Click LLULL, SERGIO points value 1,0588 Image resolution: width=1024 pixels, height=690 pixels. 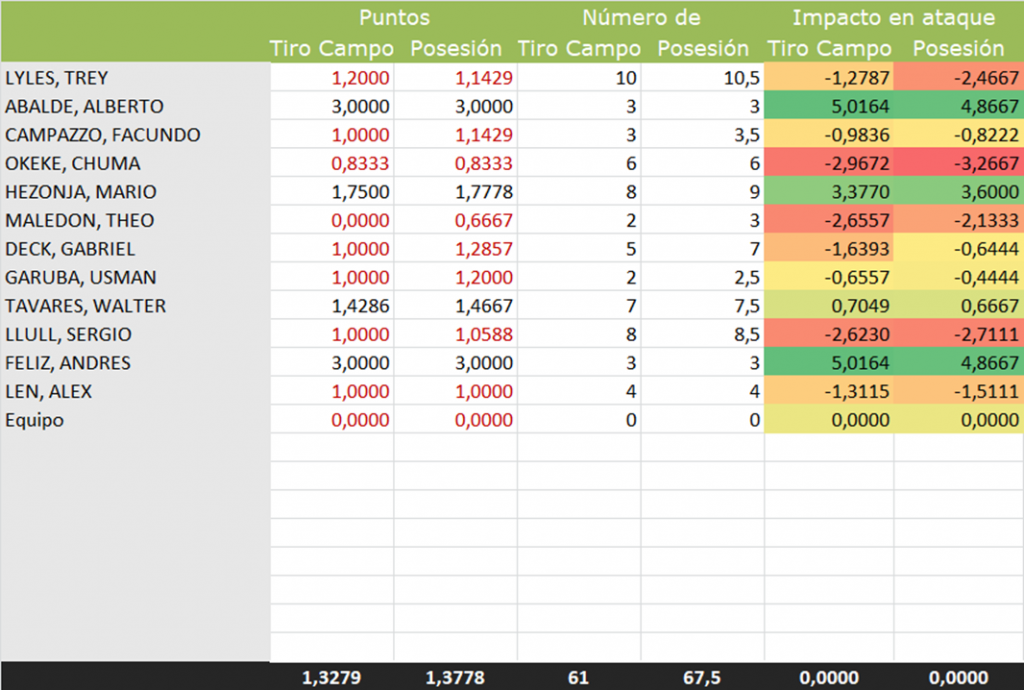456,335
